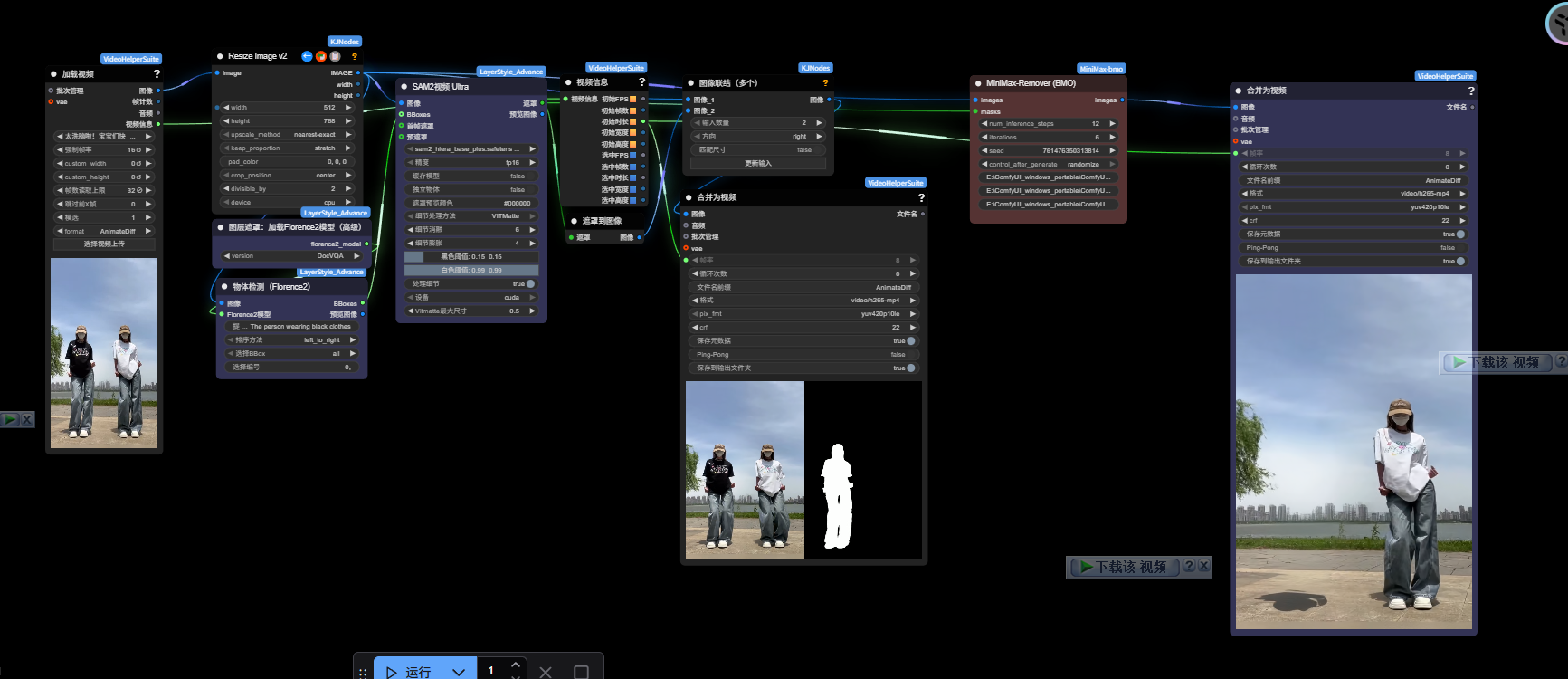Open help on the right 合并为视频 node
This screenshot has width=1568, height=679.
pyautogui.click(x=1470, y=91)
